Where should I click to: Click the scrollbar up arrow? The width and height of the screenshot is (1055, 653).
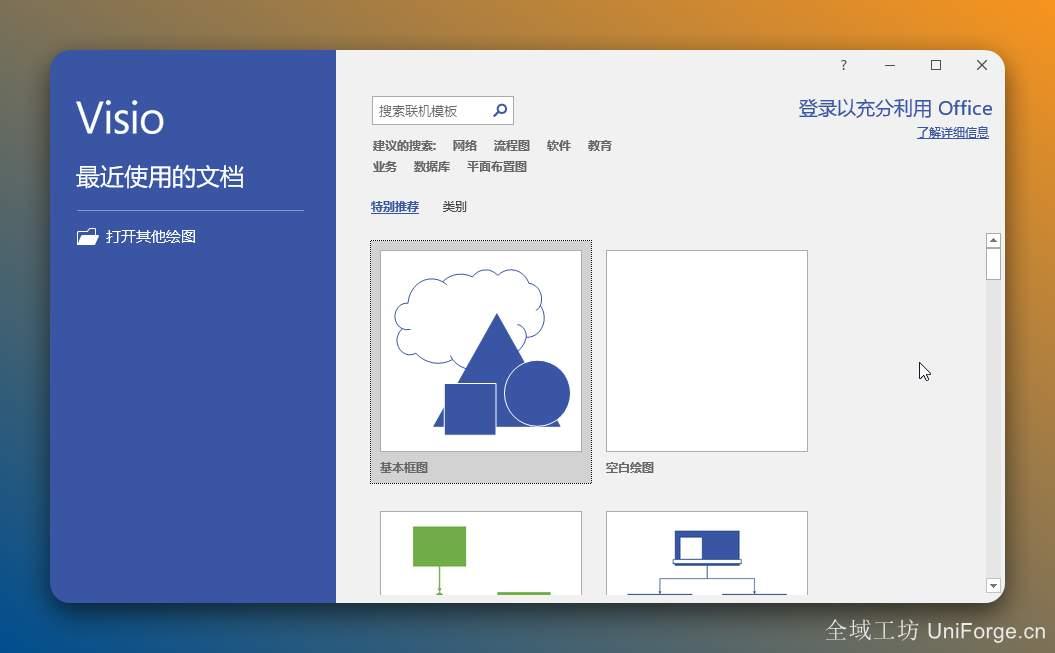click(x=993, y=240)
